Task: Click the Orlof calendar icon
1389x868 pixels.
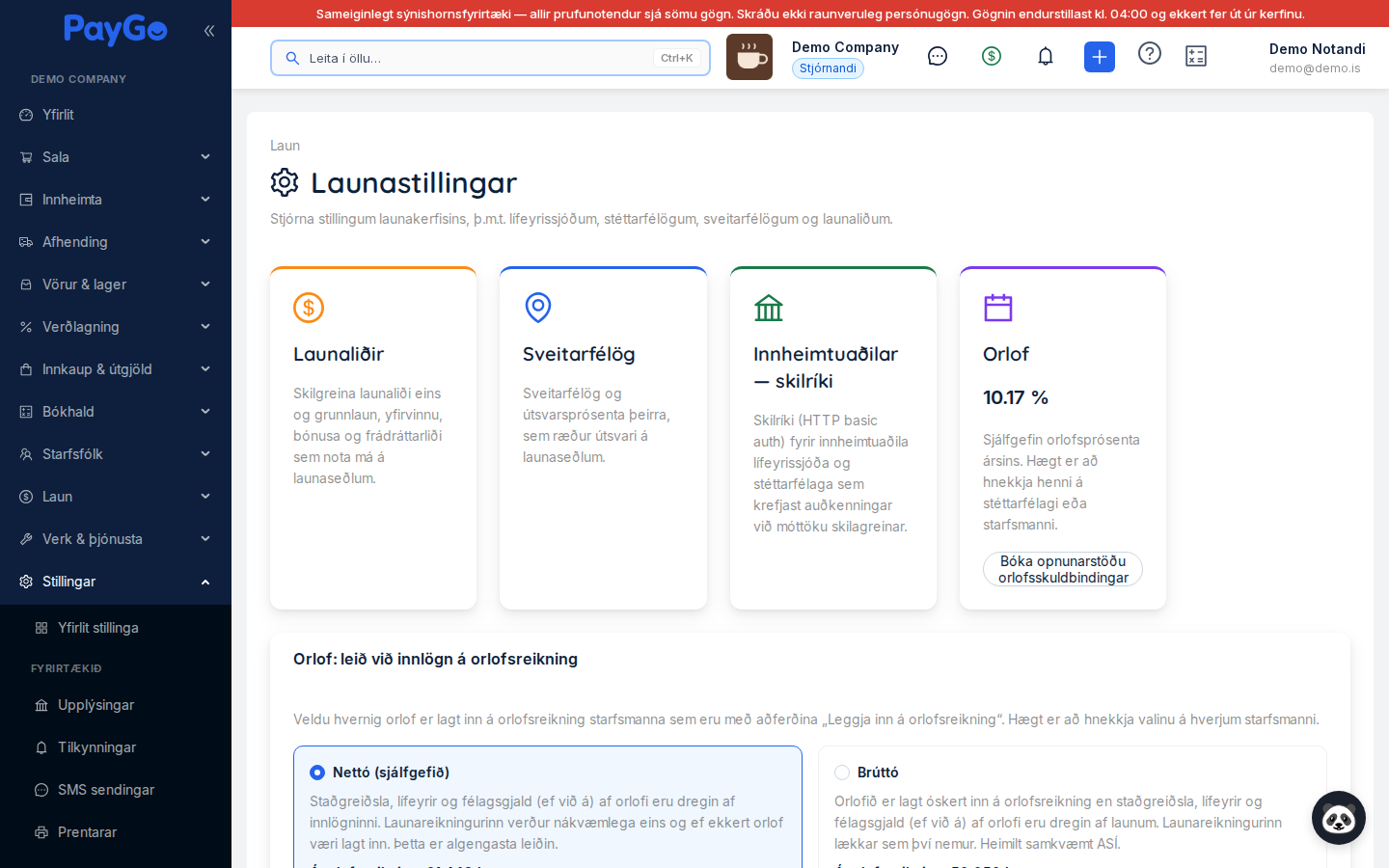Action: 998,308
